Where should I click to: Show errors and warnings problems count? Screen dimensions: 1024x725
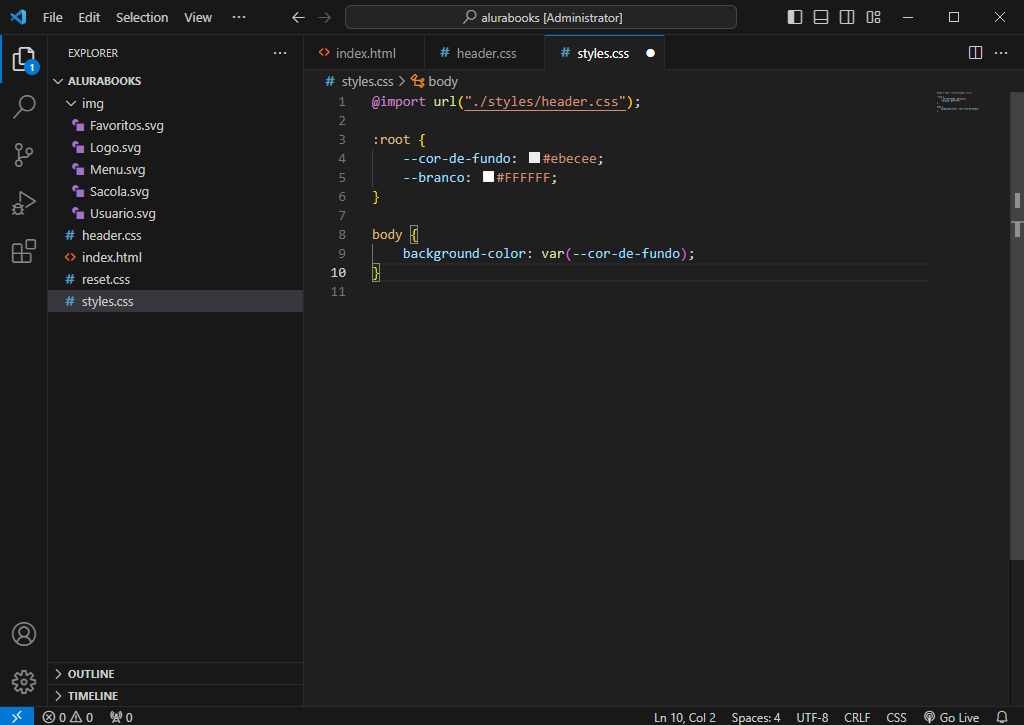pos(68,717)
